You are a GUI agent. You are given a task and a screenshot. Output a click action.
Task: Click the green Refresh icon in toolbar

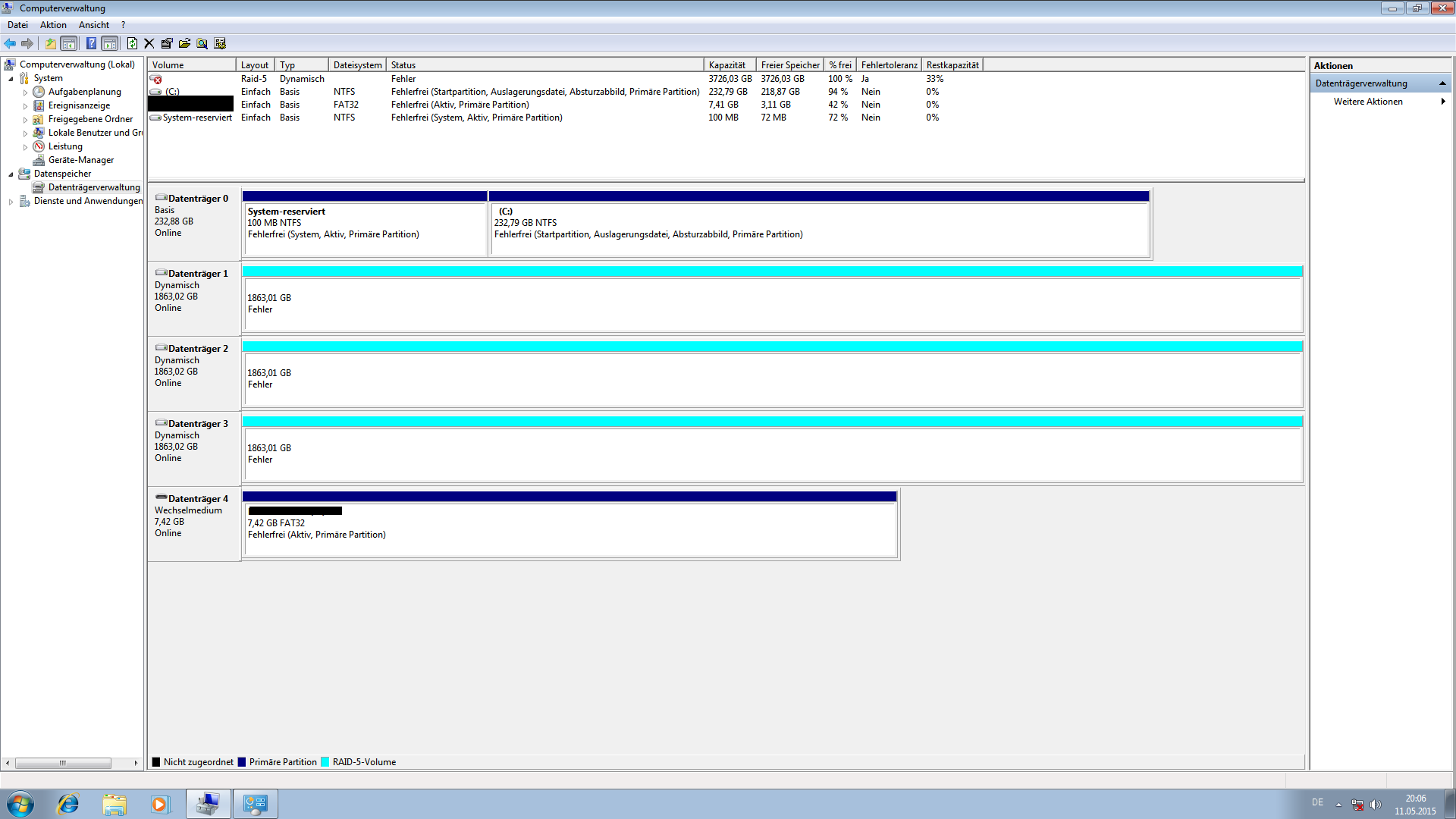click(132, 43)
